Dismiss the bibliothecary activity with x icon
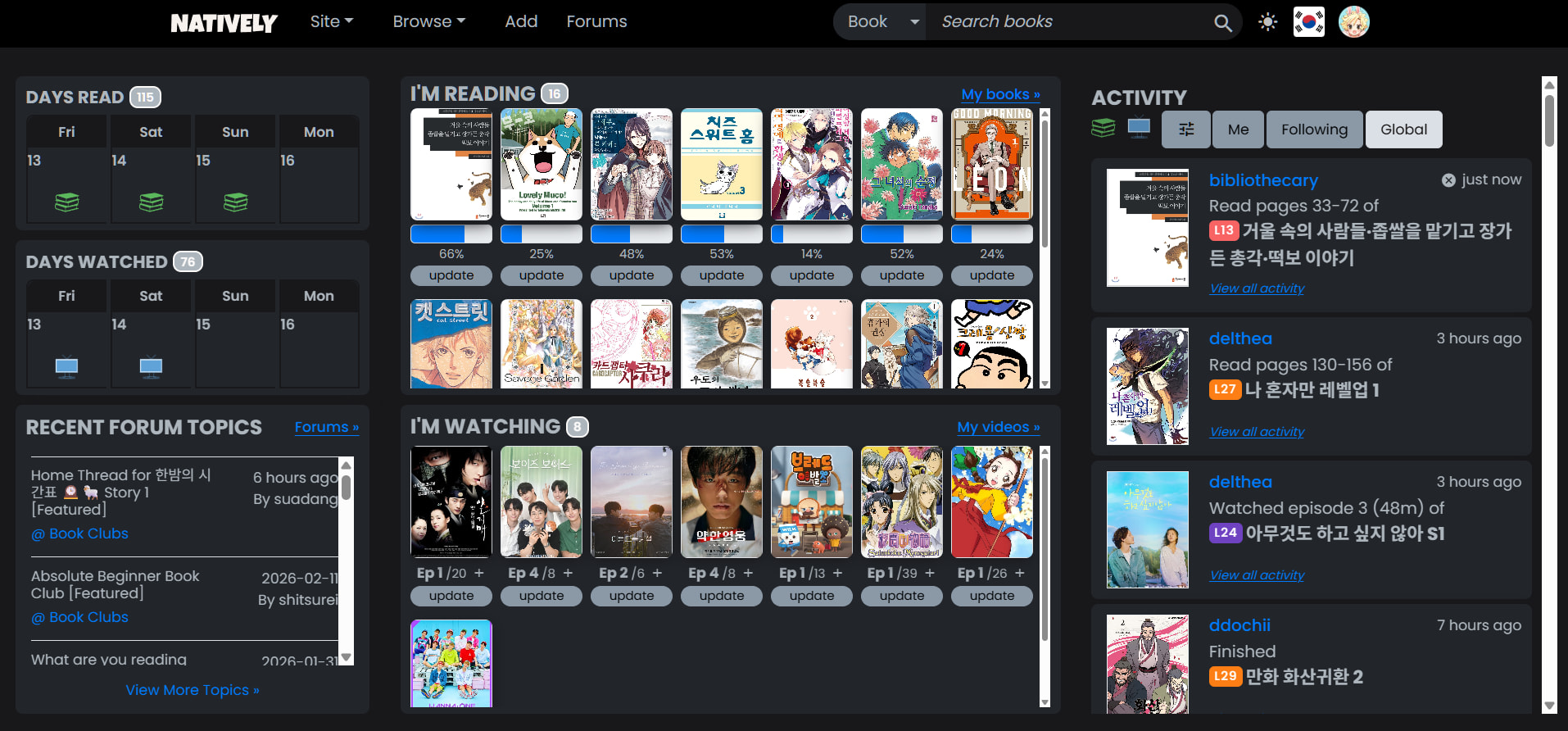Image resolution: width=1568 pixels, height=731 pixels. tap(1448, 180)
